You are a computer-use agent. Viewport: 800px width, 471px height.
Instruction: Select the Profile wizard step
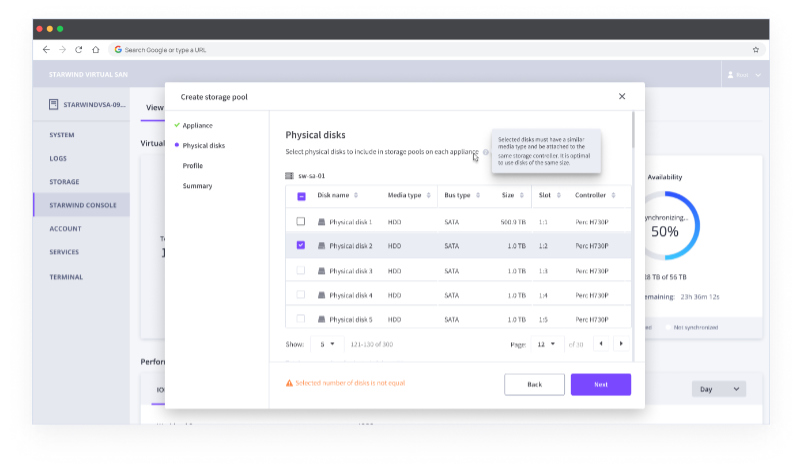[x=193, y=166]
